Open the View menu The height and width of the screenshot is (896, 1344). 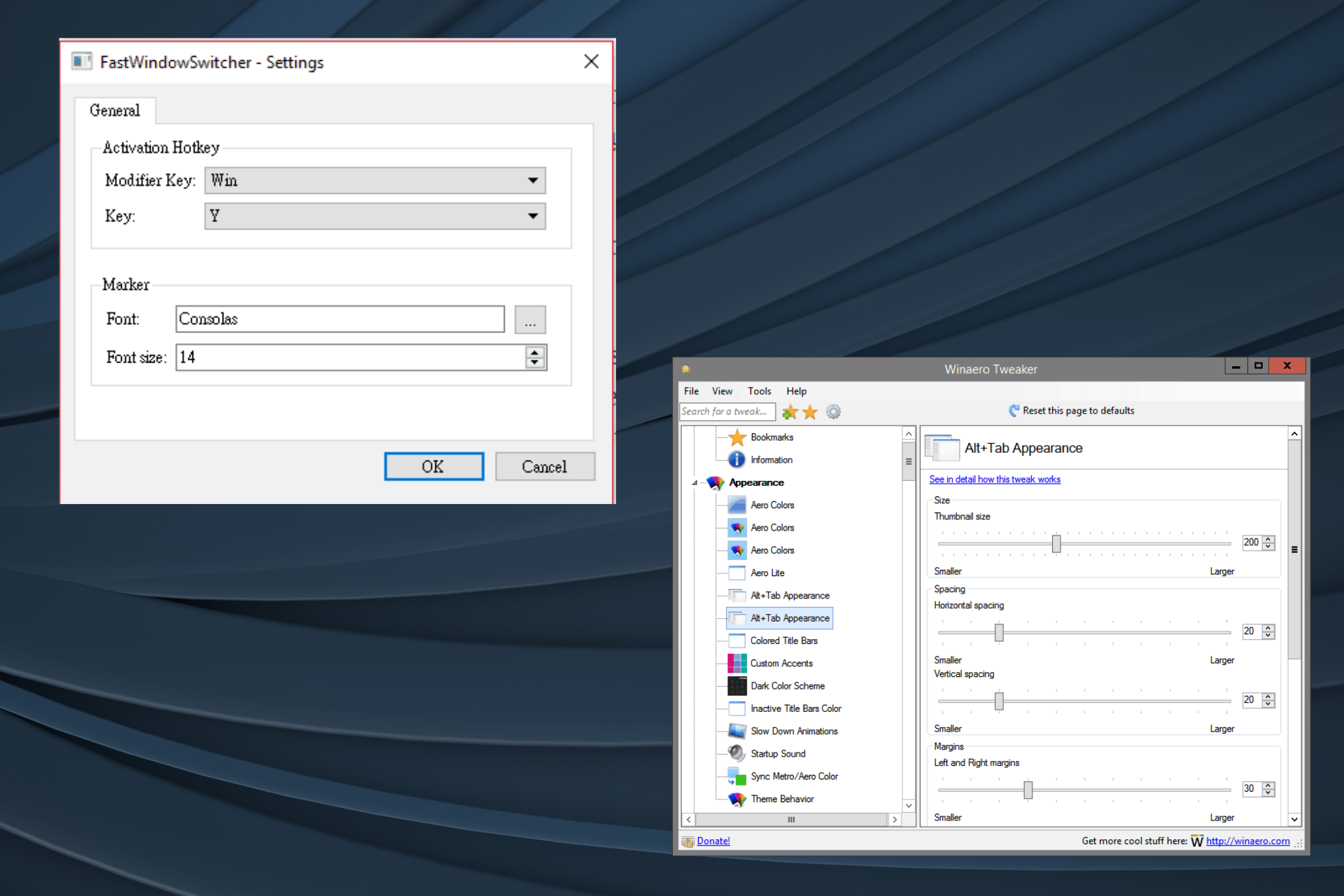722,391
